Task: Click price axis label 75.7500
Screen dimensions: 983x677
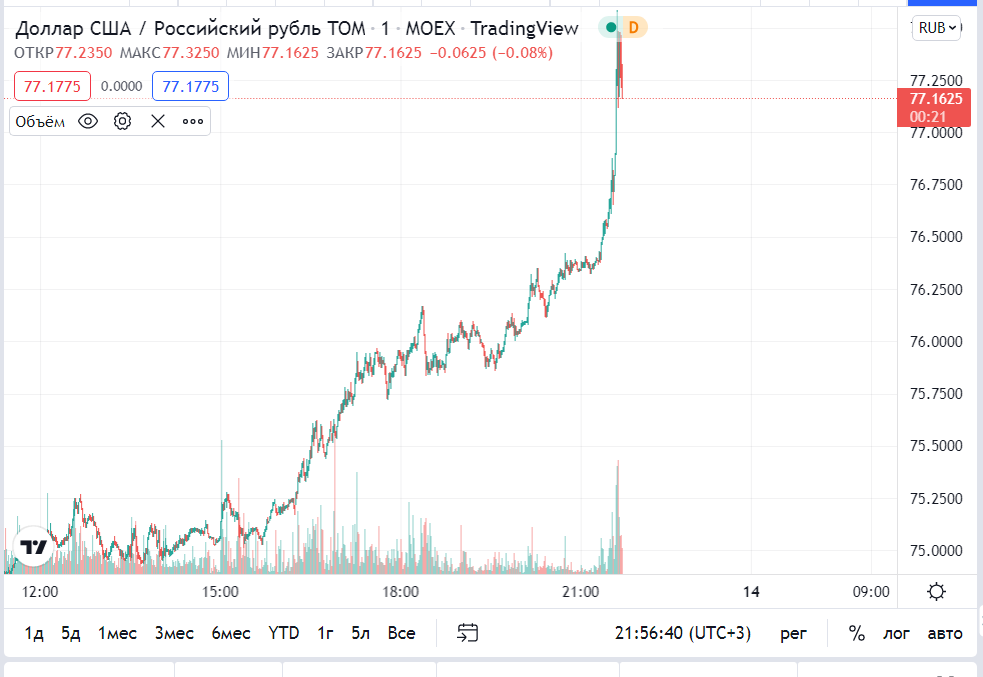Action: point(936,394)
